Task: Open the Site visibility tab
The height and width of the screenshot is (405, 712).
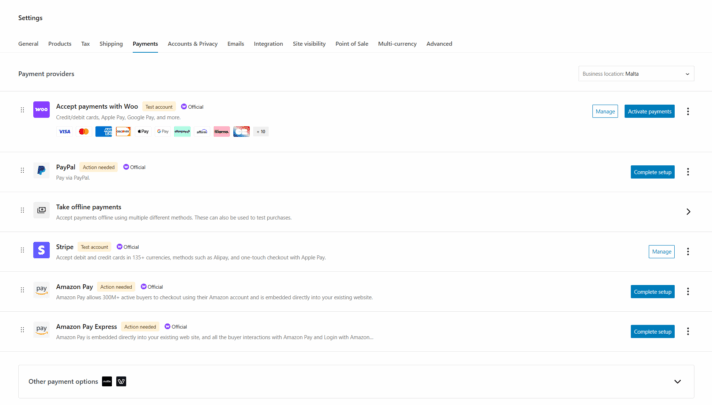Action: point(309,44)
